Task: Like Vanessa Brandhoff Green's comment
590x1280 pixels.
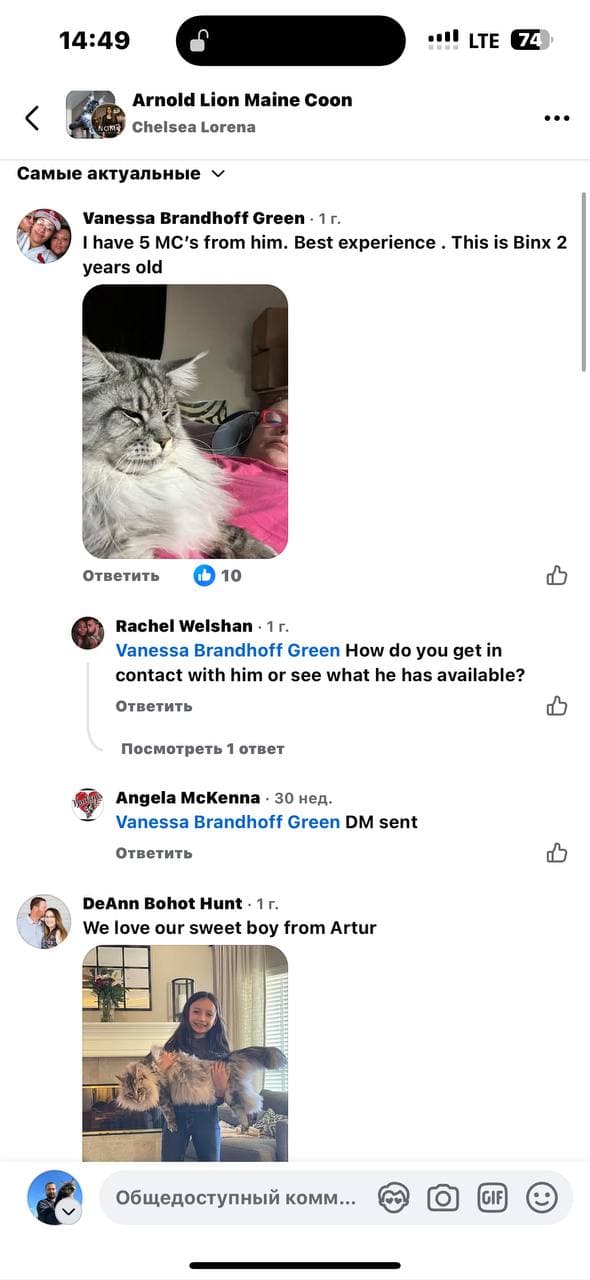Action: [557, 575]
